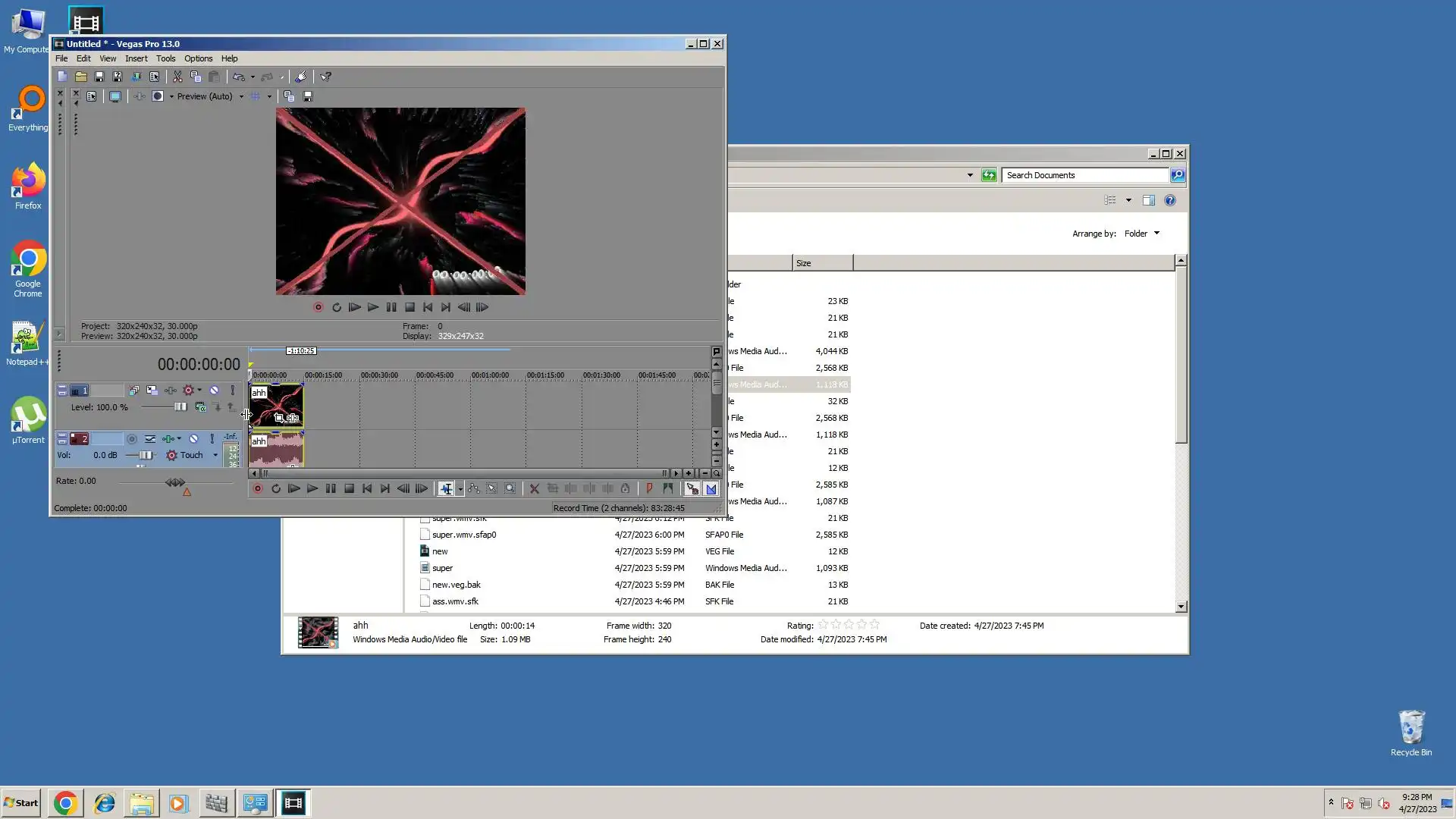
Task: Open the Insert menu
Action: [x=136, y=58]
